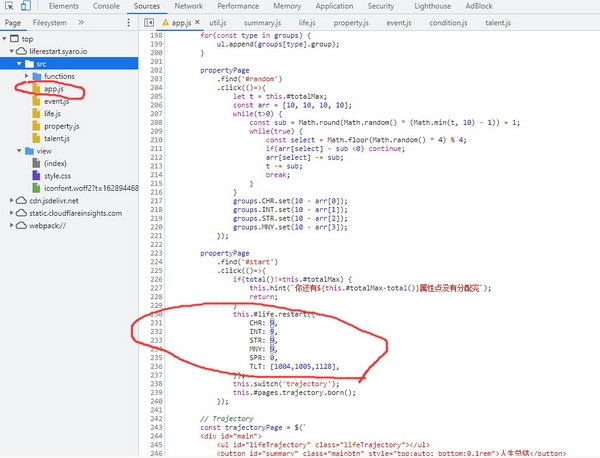Screen dimensions: 600x458
Task: Open the event.js editor tab
Action: (x=399, y=23)
